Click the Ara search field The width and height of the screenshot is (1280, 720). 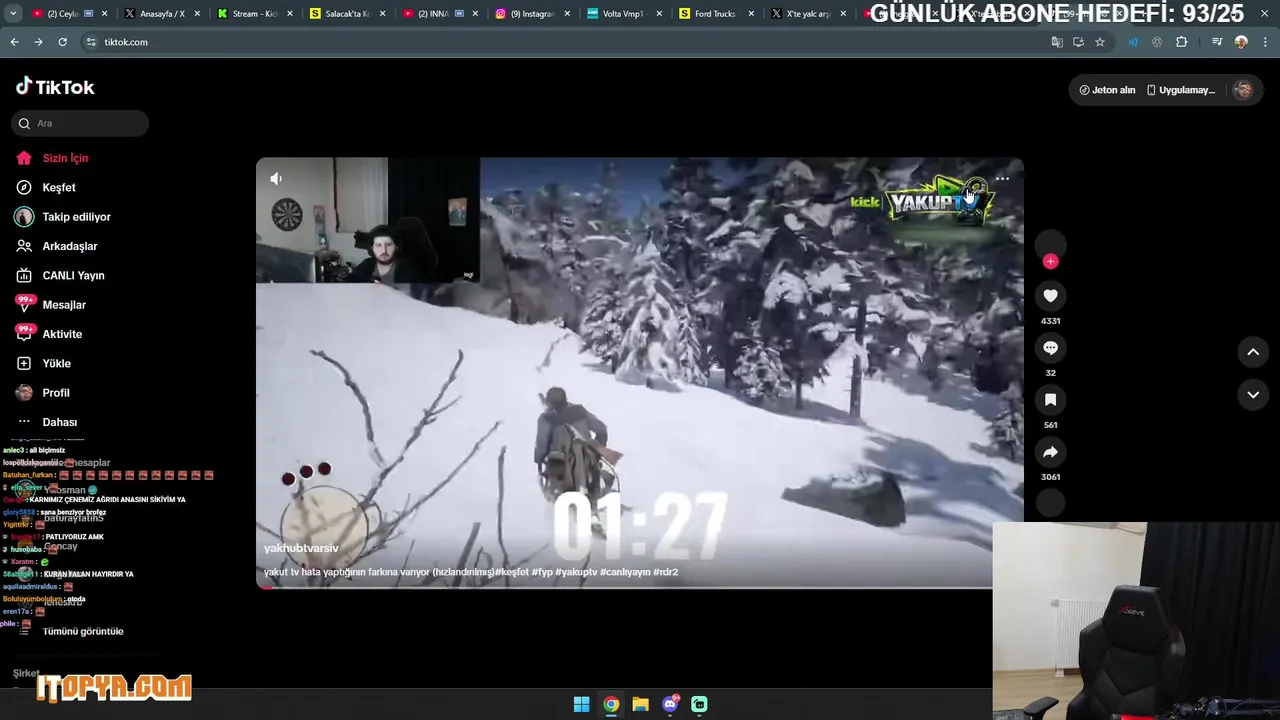(80, 123)
